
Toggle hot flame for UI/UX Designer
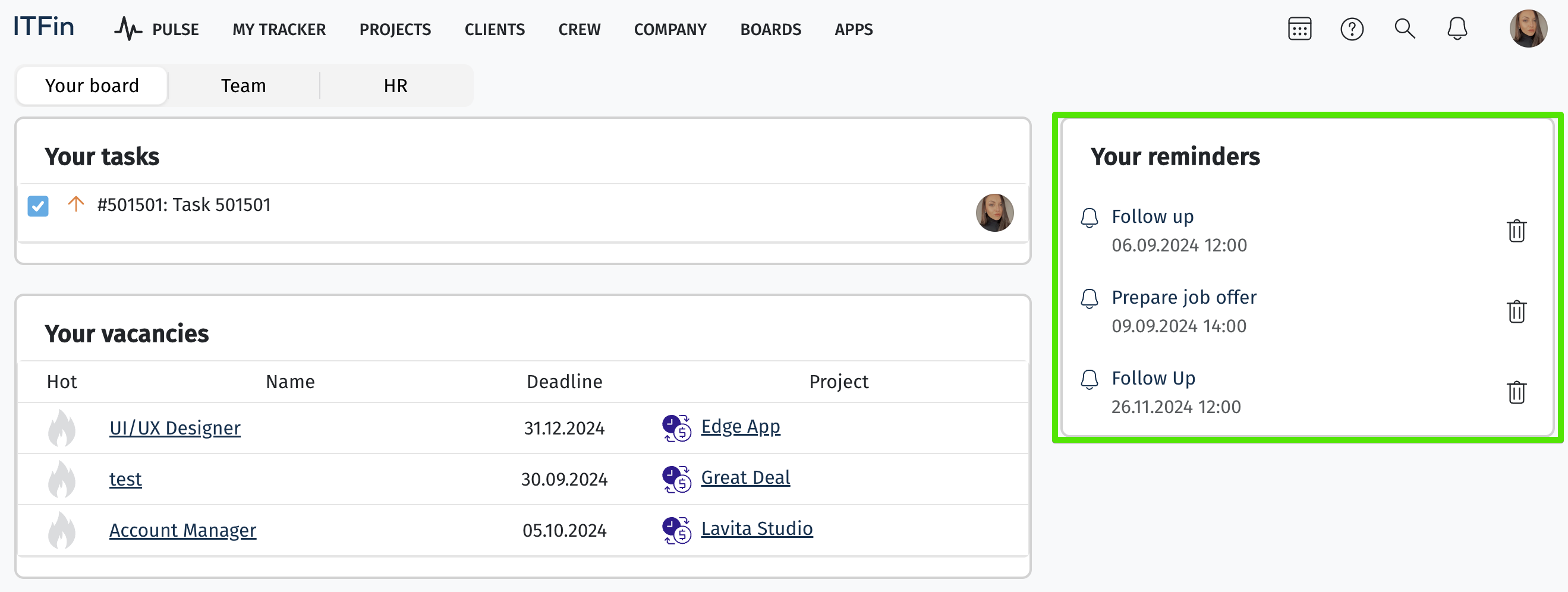61,428
